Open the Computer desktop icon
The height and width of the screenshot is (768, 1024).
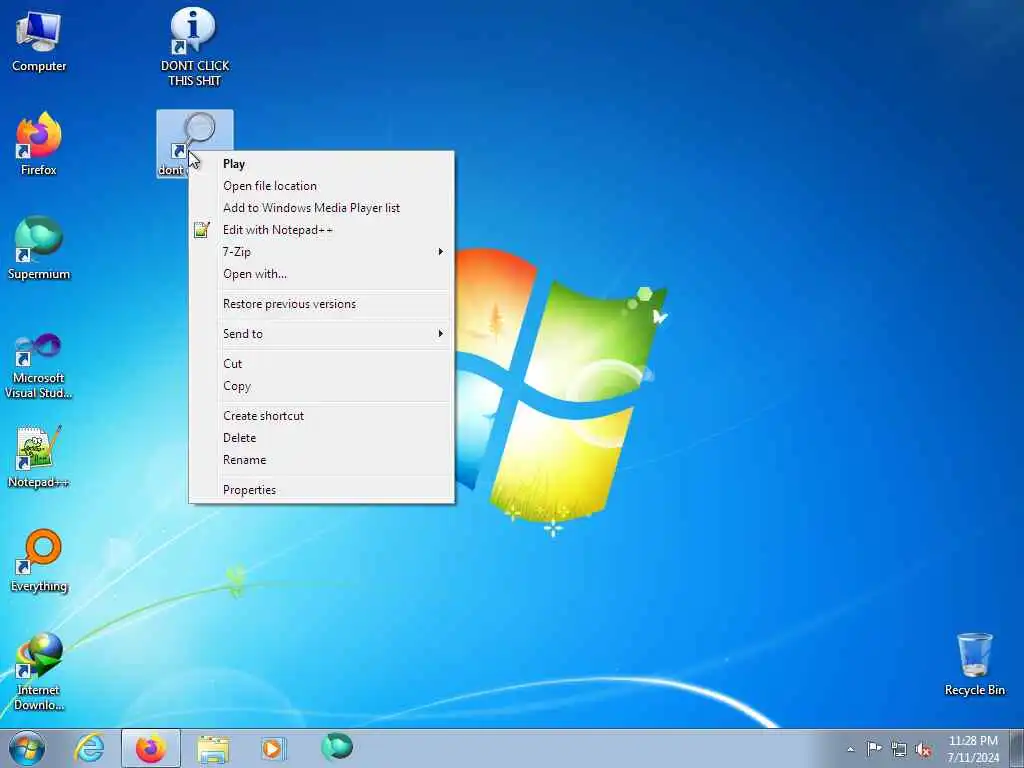(39, 40)
